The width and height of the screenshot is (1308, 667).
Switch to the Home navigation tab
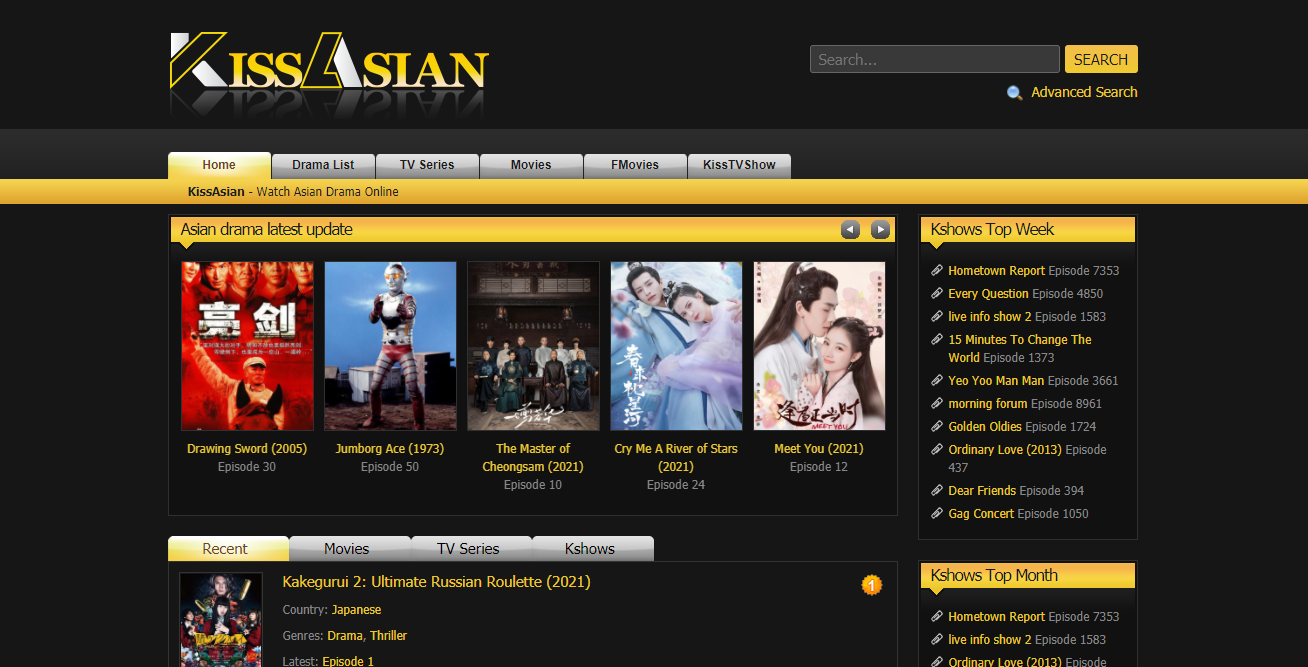(x=219, y=165)
